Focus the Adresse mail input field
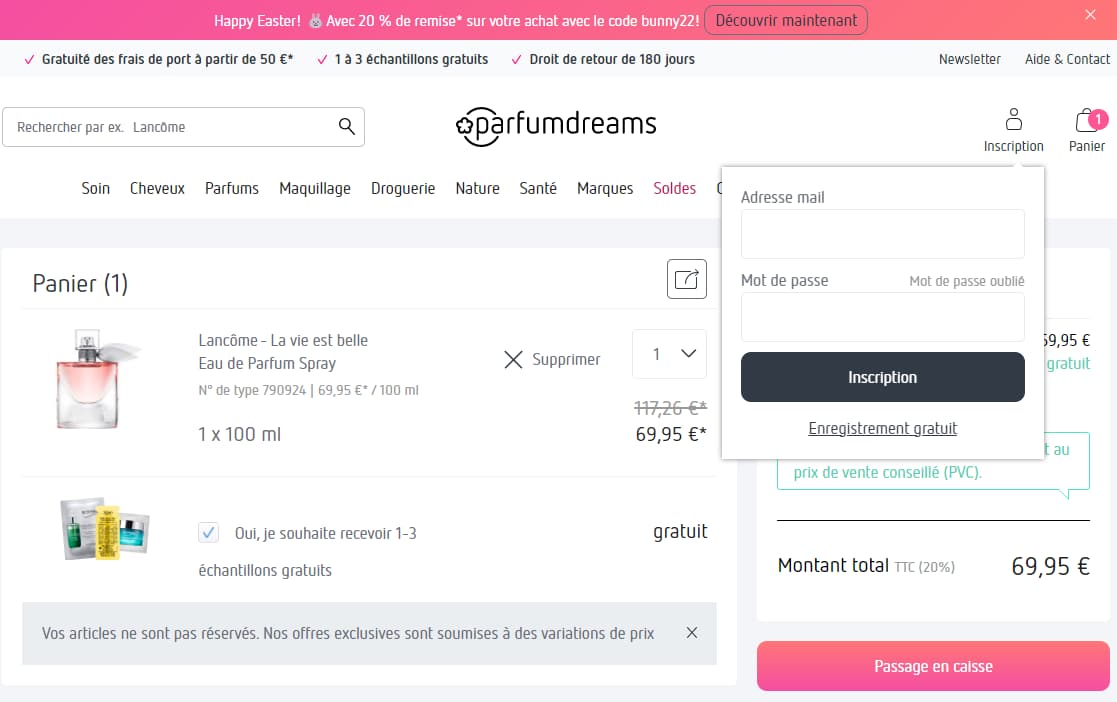 pos(882,234)
